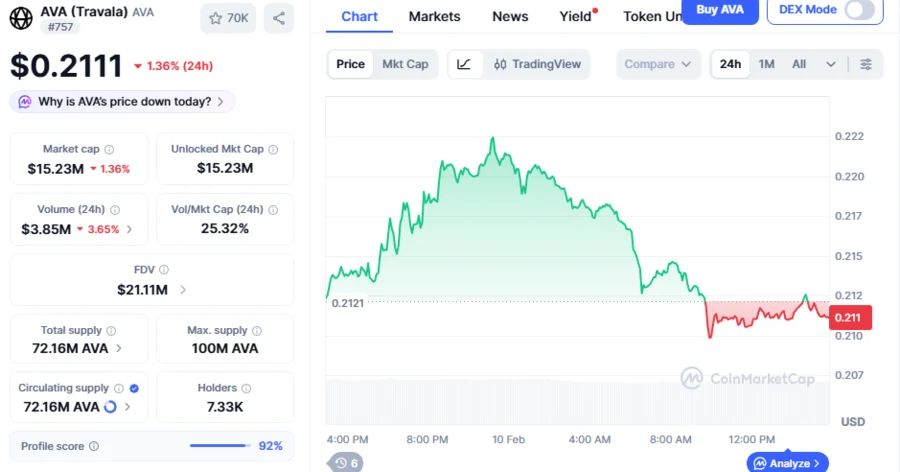The width and height of the screenshot is (900, 472).
Task: Click the Market cap info icon
Action: [109, 149]
